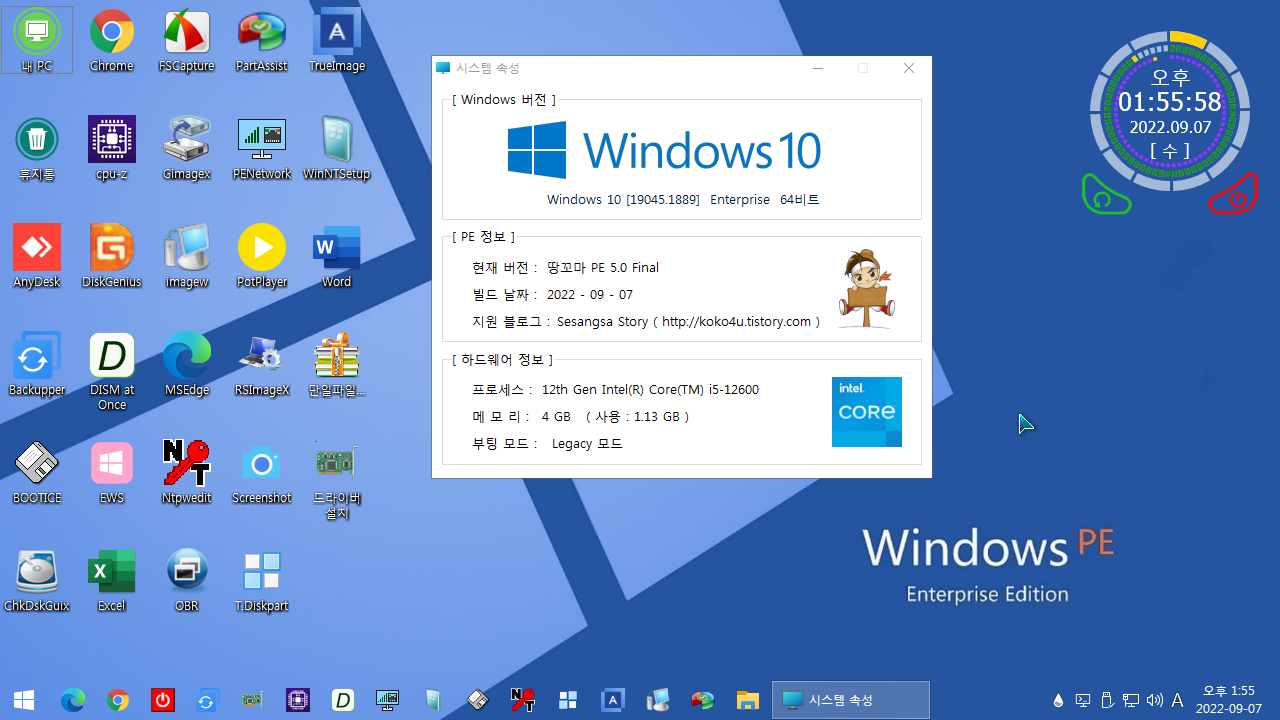Close the 시스템 속성 window
1280x720 pixels.
tap(909, 68)
